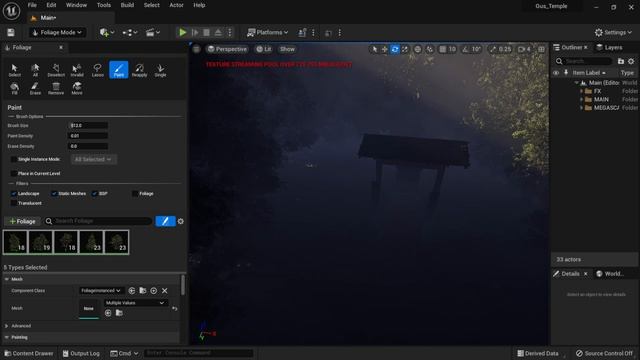Expand the MAIN folder in Outliner
Screen dimensions: 640x360
click(x=581, y=100)
